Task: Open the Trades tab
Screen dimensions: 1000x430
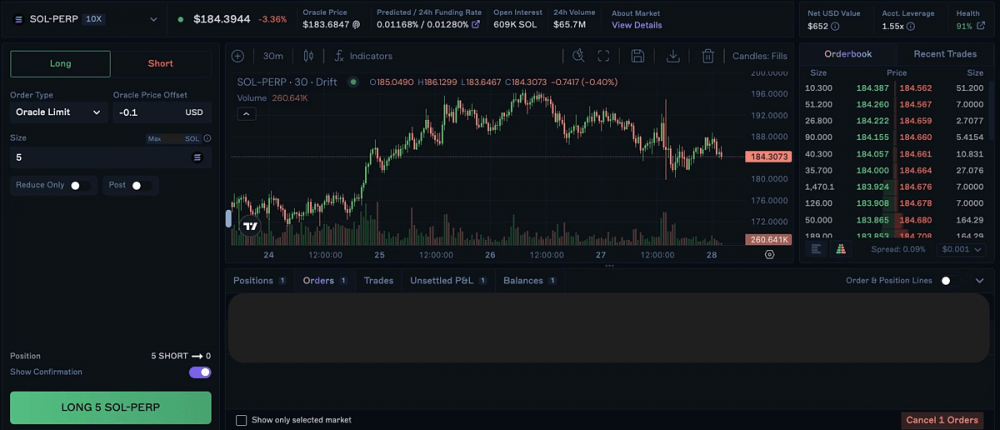Action: [x=379, y=281]
